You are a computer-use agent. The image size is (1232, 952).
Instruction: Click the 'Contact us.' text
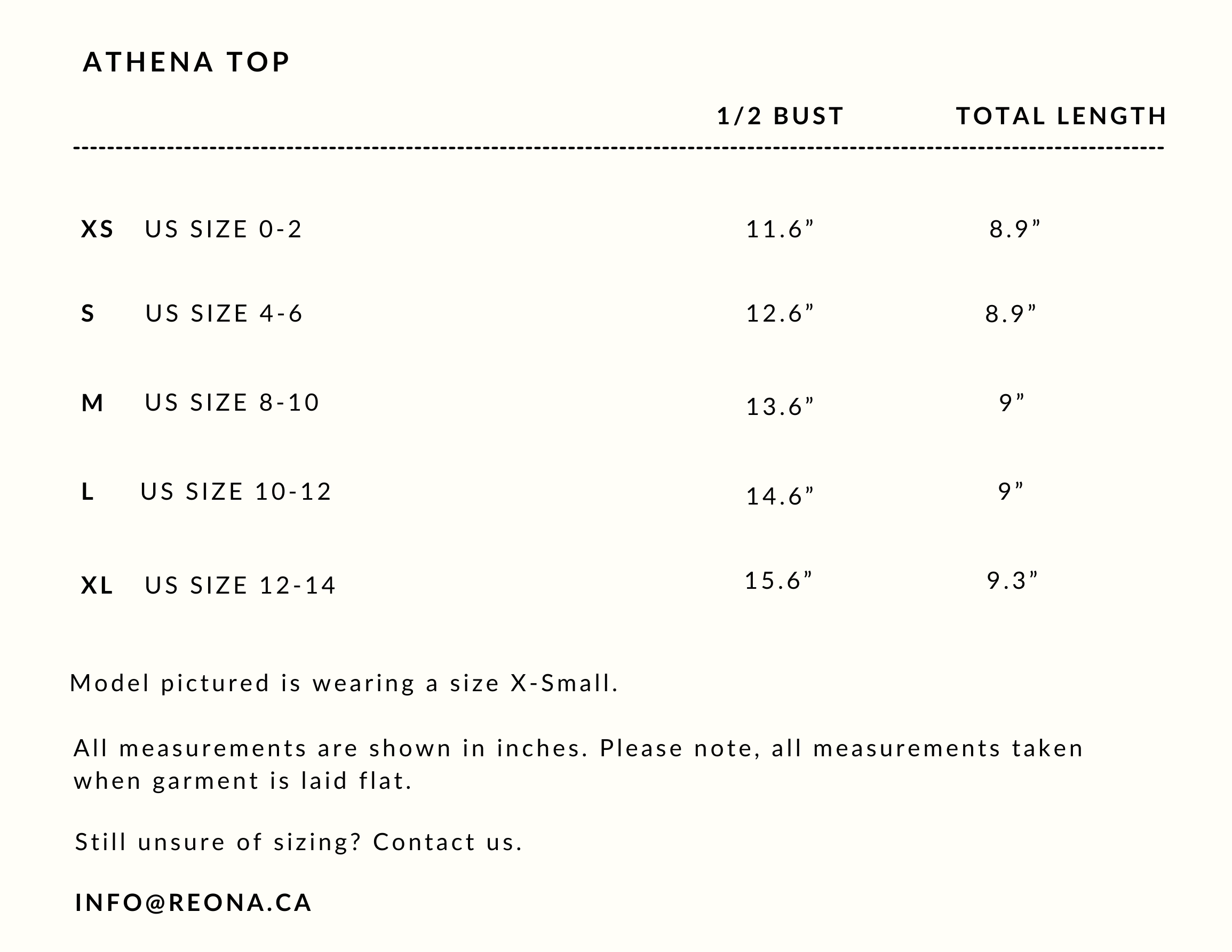tap(448, 843)
